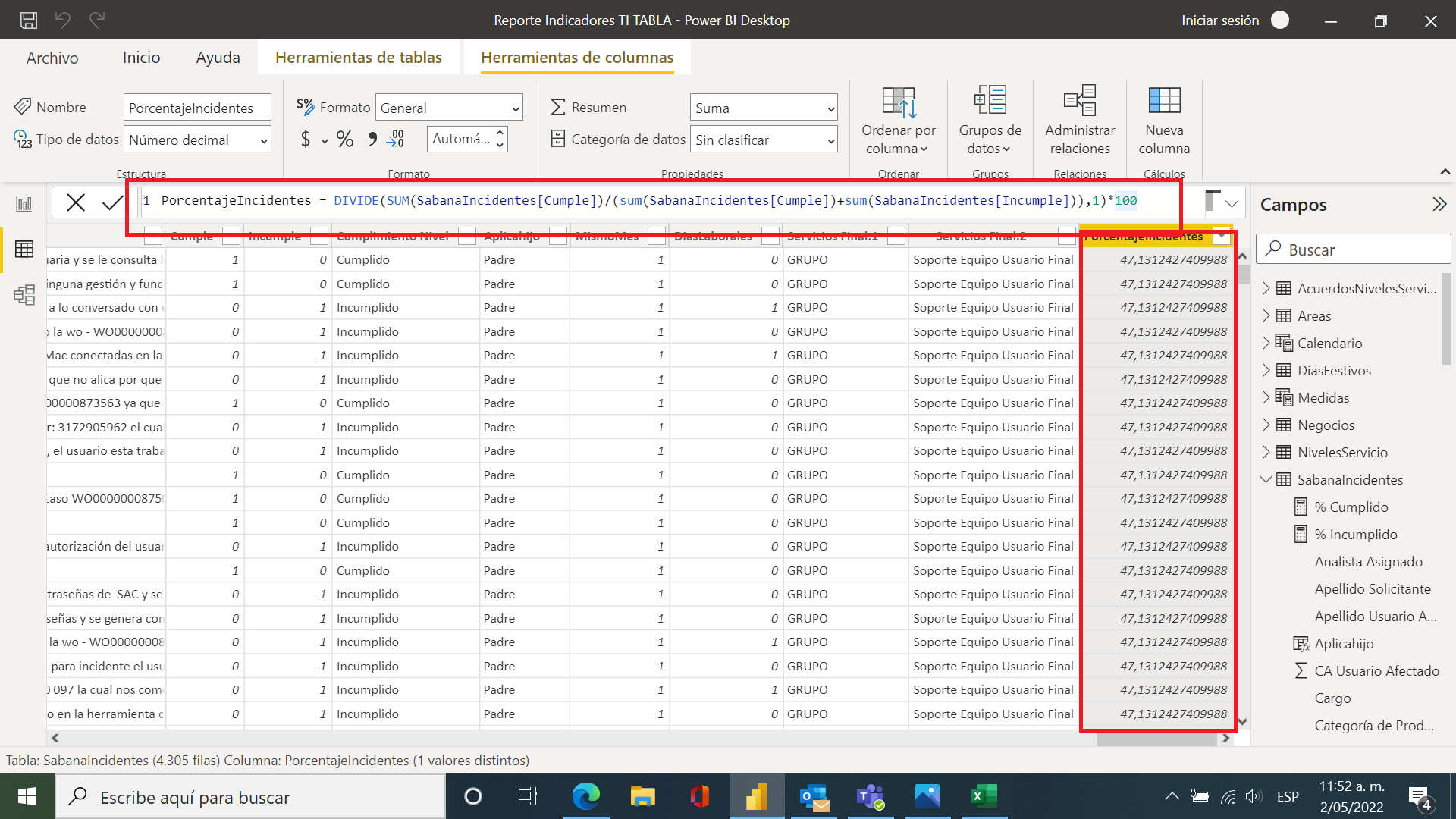Open currency format dropdown arrow
The height and width of the screenshot is (819, 1456).
pyautogui.click(x=325, y=140)
